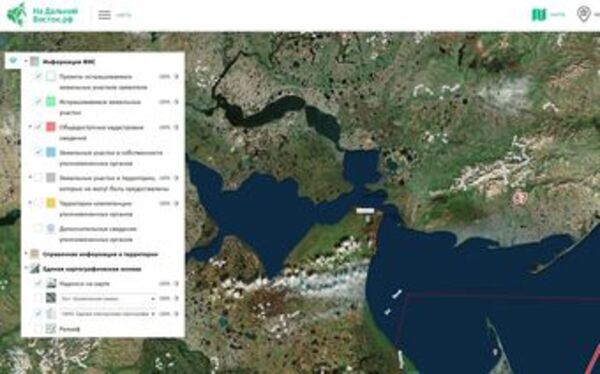Click the map label text beside green icon

pyautogui.click(x=558, y=15)
